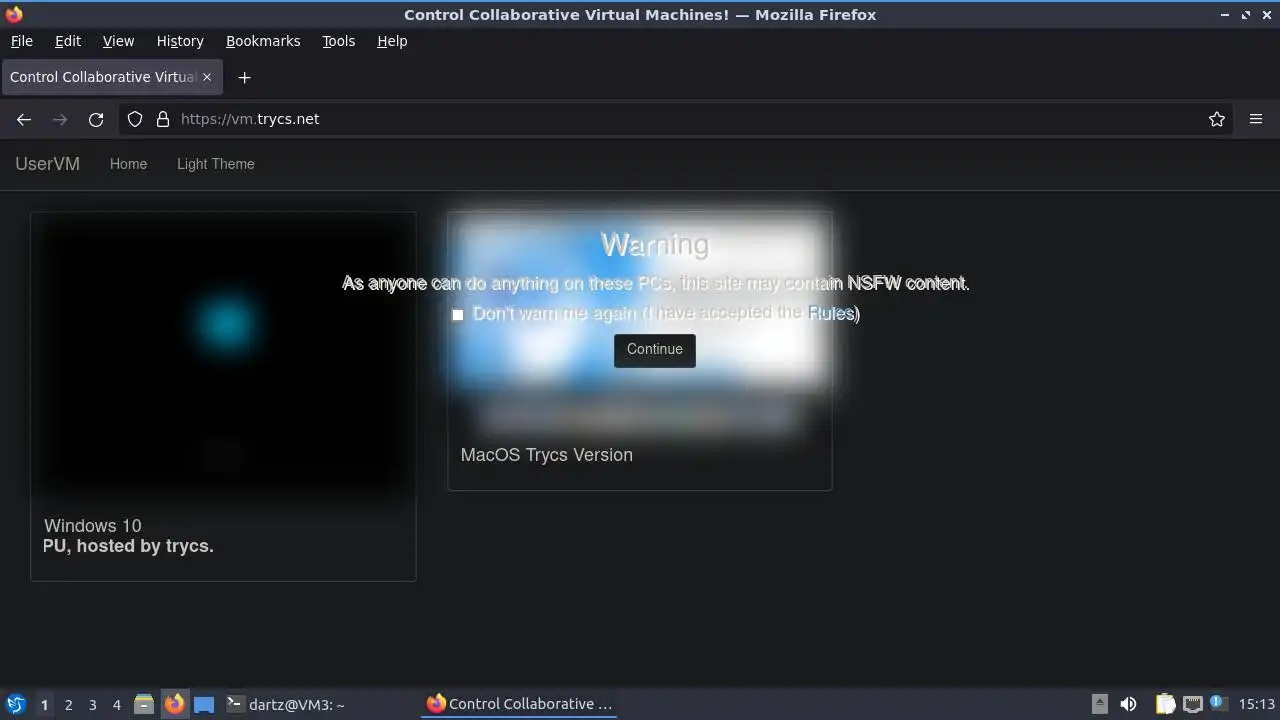The width and height of the screenshot is (1280, 720).
Task: Click the Continue button in the warning dialog
Action: [654, 349]
